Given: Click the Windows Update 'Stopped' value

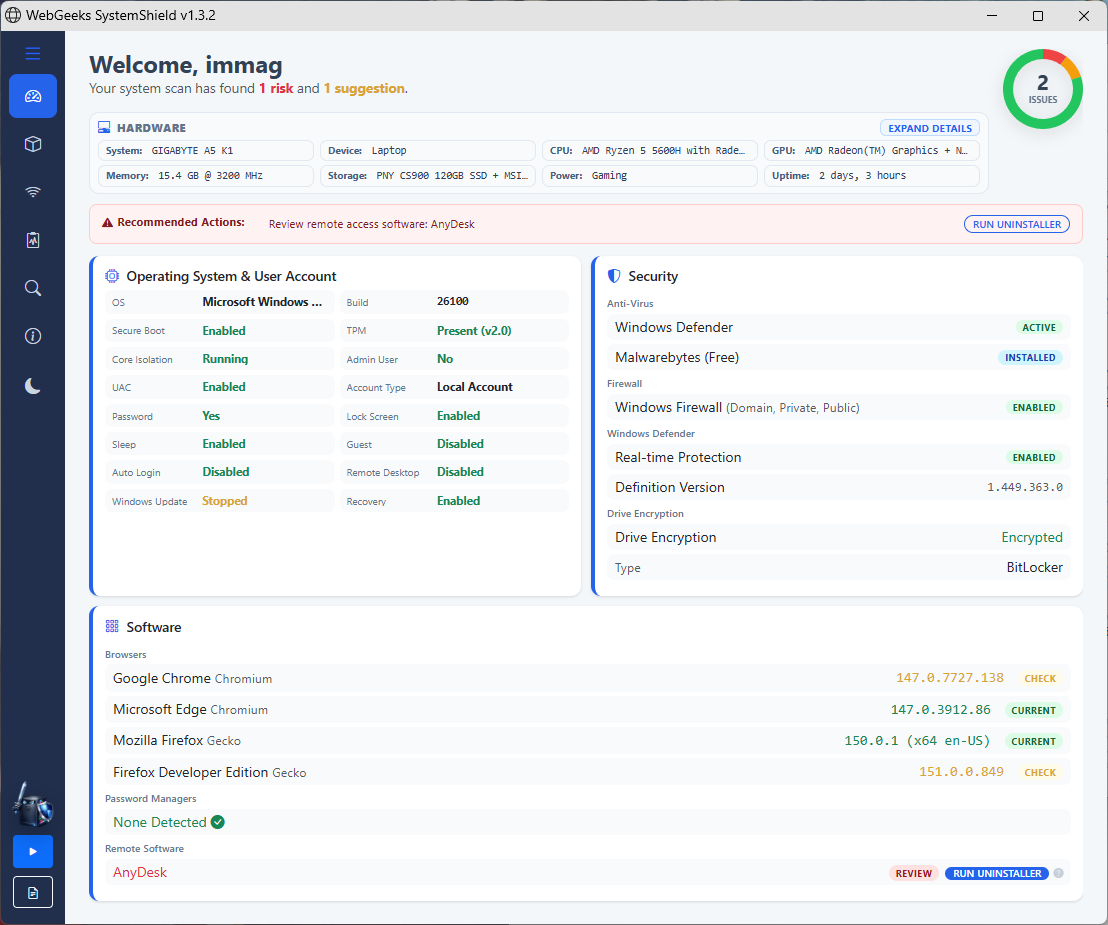Looking at the screenshot, I should (225, 501).
